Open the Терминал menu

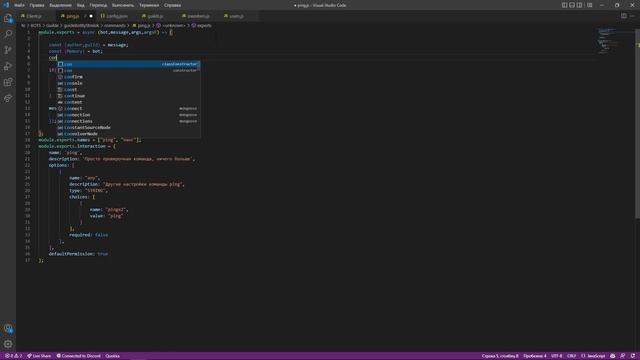tap(149, 5)
